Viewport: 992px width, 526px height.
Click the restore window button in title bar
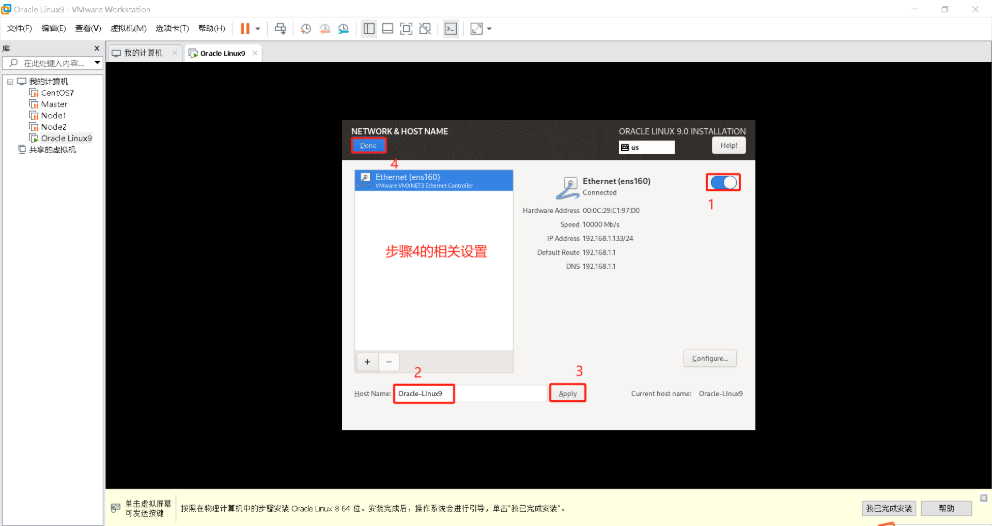[x=945, y=9]
